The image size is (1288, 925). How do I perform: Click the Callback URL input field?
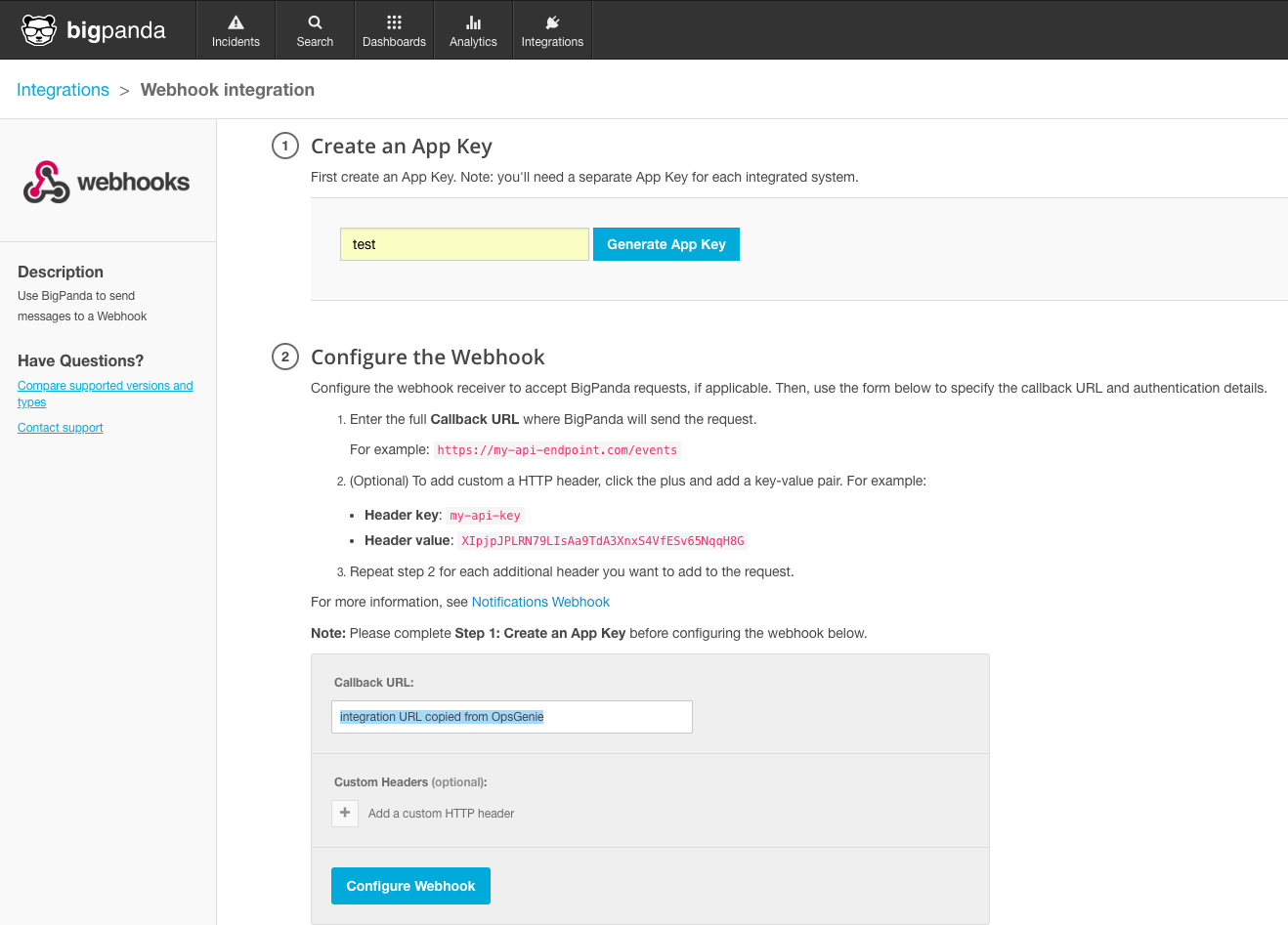tap(512, 717)
